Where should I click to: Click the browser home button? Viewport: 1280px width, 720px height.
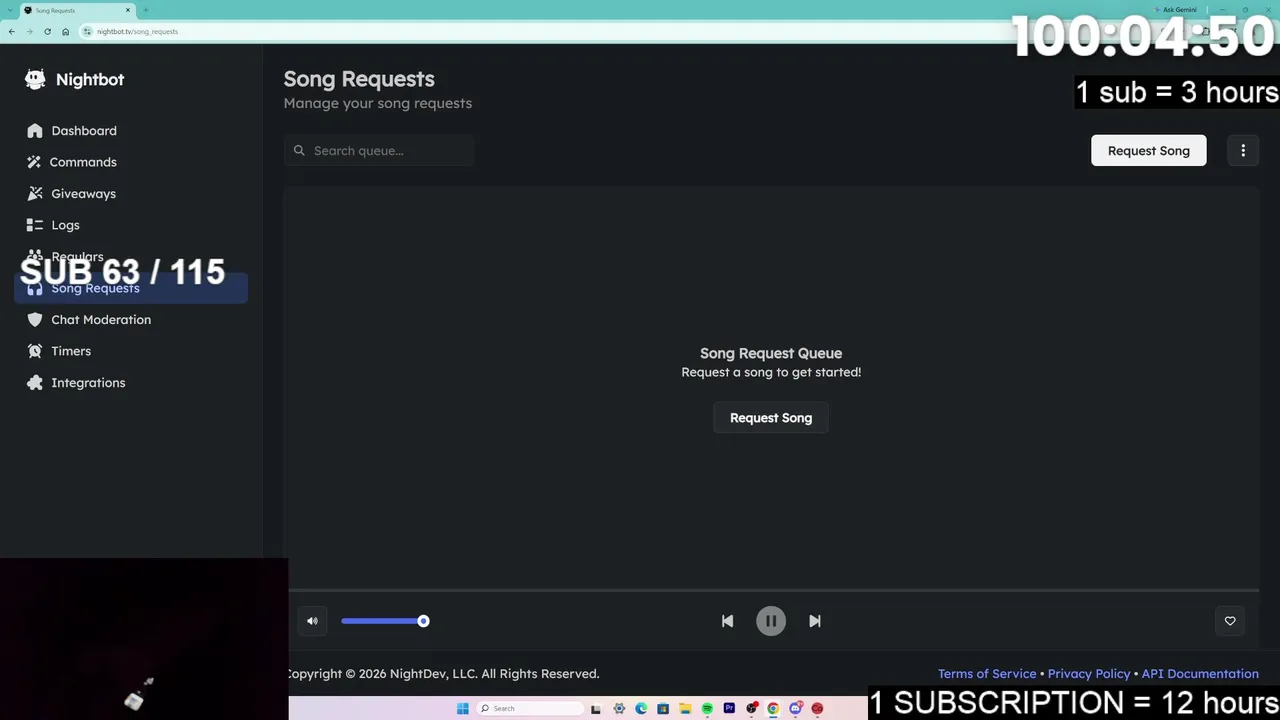(65, 31)
